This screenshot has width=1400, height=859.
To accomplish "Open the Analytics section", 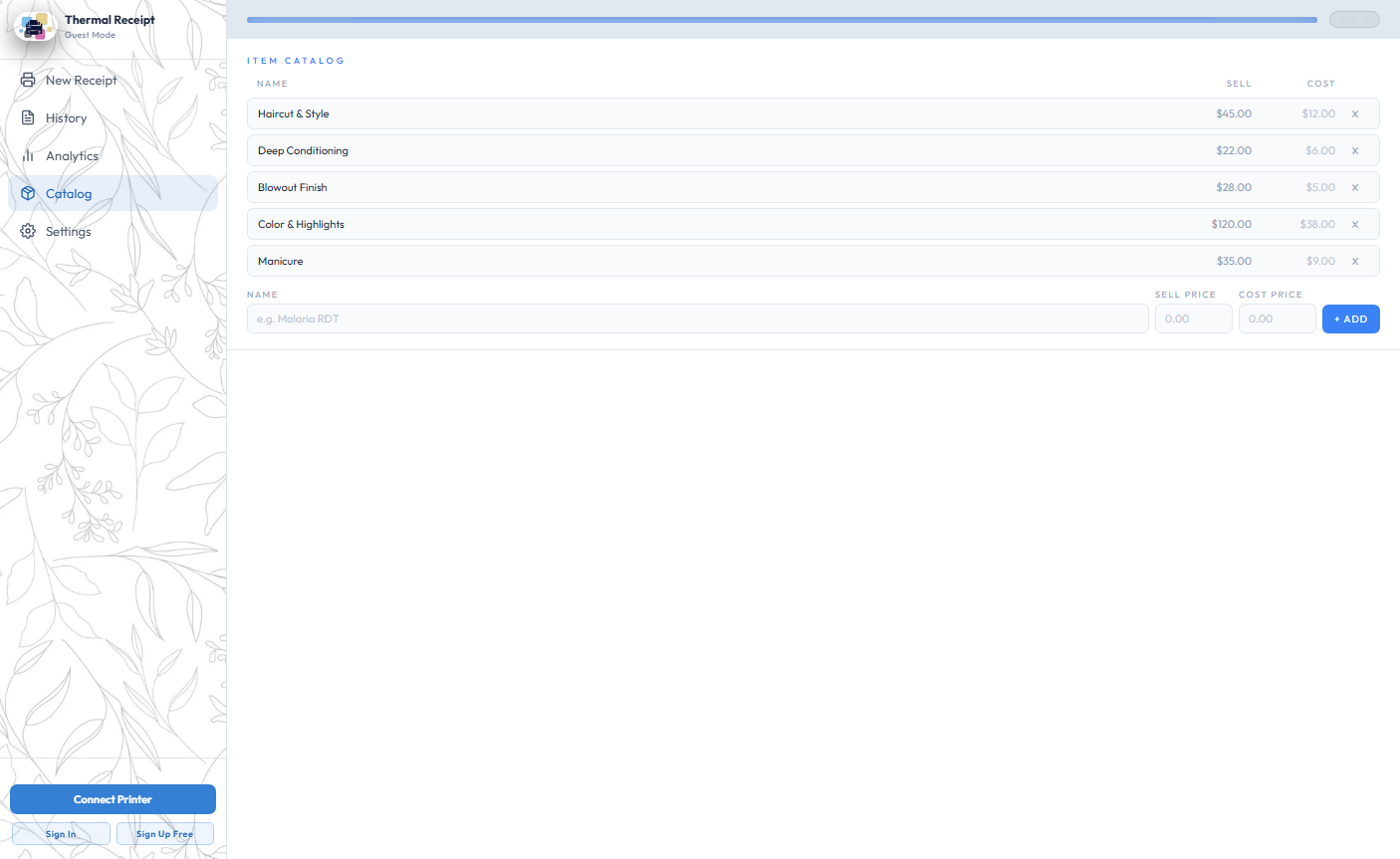I will click(113, 155).
